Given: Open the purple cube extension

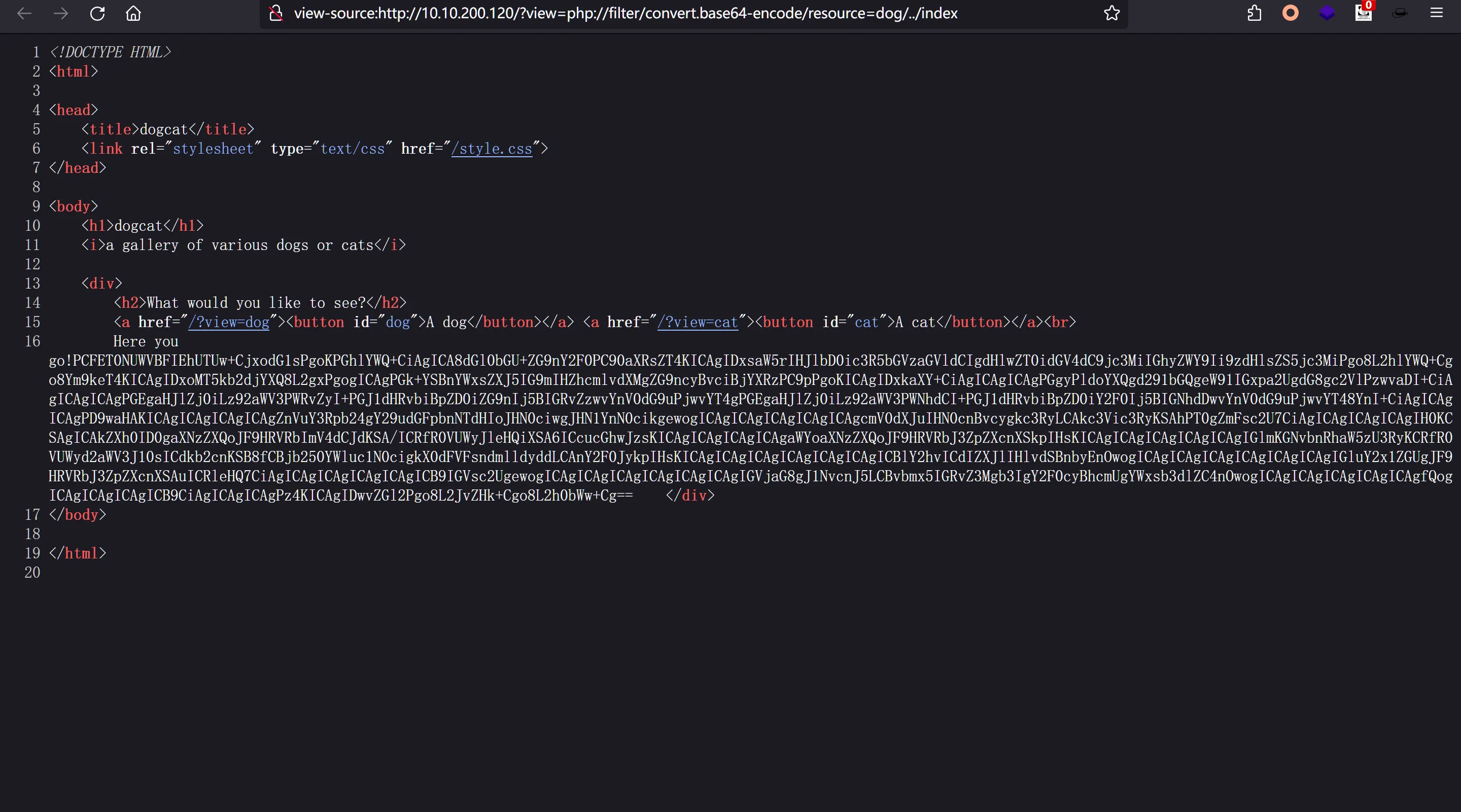Looking at the screenshot, I should tap(1327, 13).
